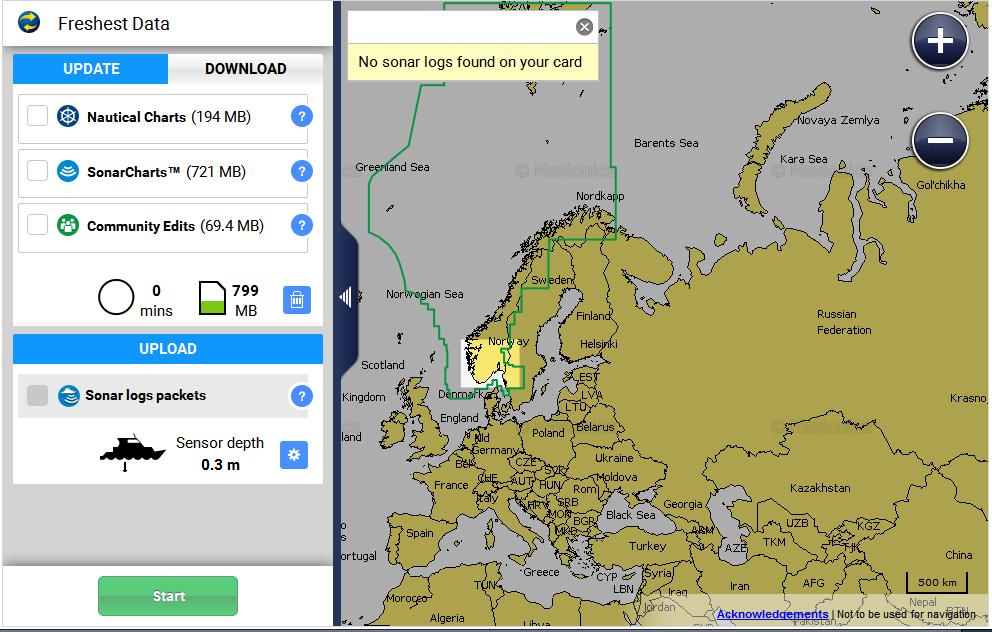Viewport: 992px width, 632px height.
Task: Click the 'Ukraine' map label
Action: (614, 457)
